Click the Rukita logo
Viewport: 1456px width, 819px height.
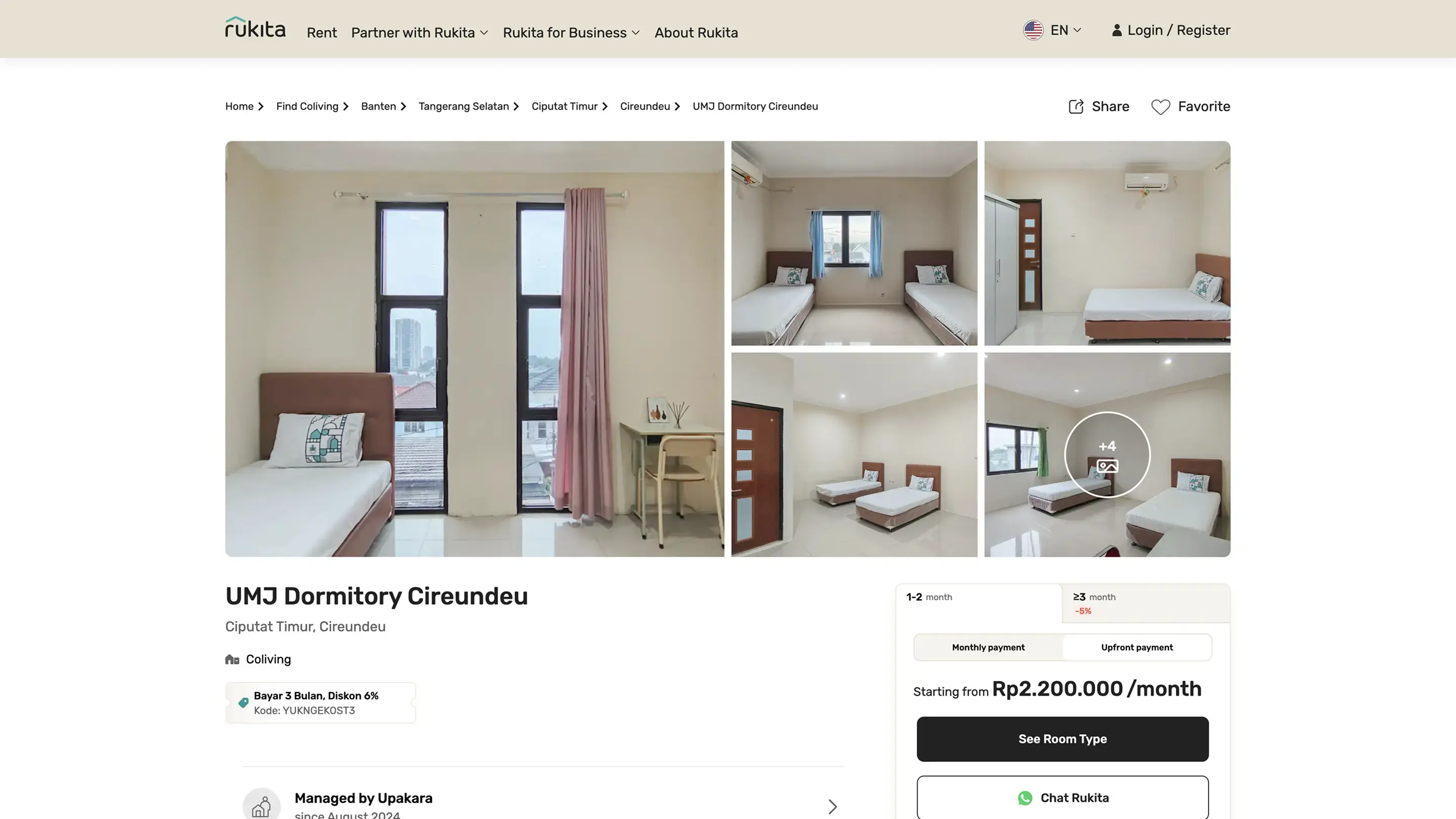(255, 27)
